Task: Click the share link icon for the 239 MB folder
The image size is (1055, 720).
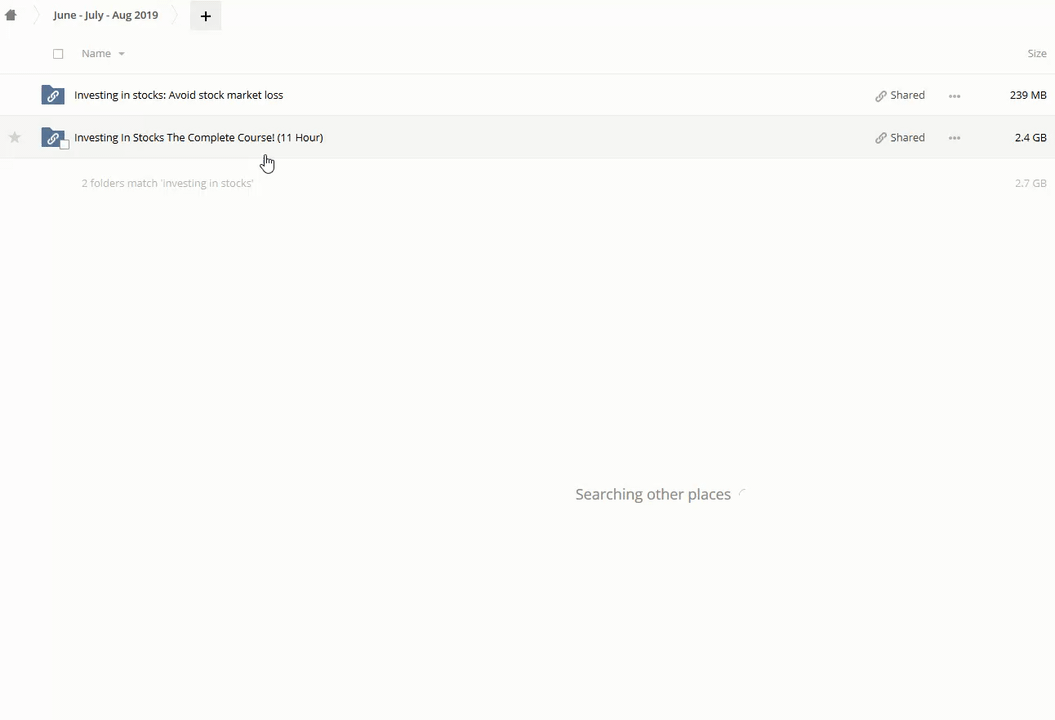Action: (x=881, y=96)
